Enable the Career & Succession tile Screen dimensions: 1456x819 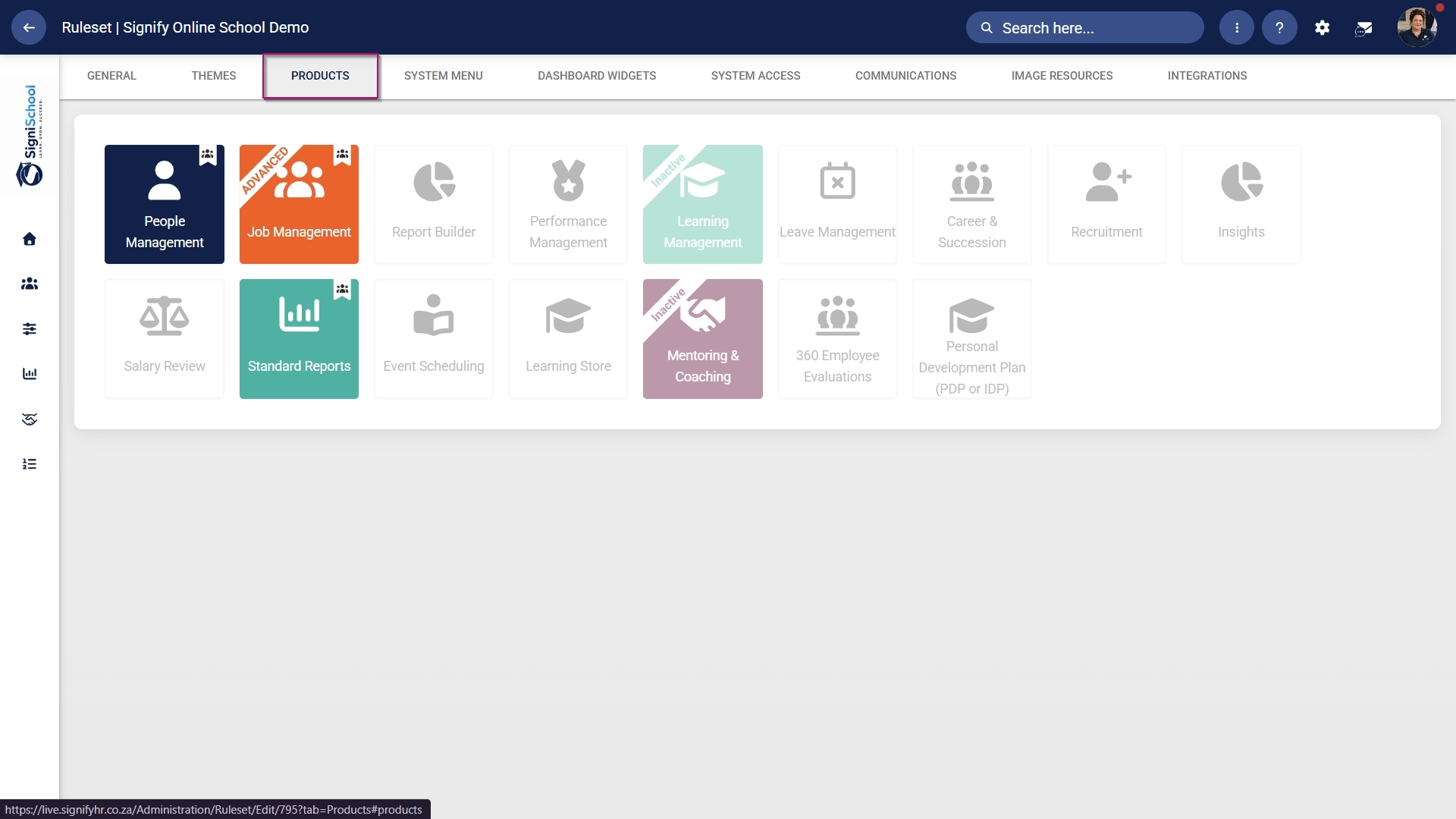pyautogui.click(x=972, y=204)
